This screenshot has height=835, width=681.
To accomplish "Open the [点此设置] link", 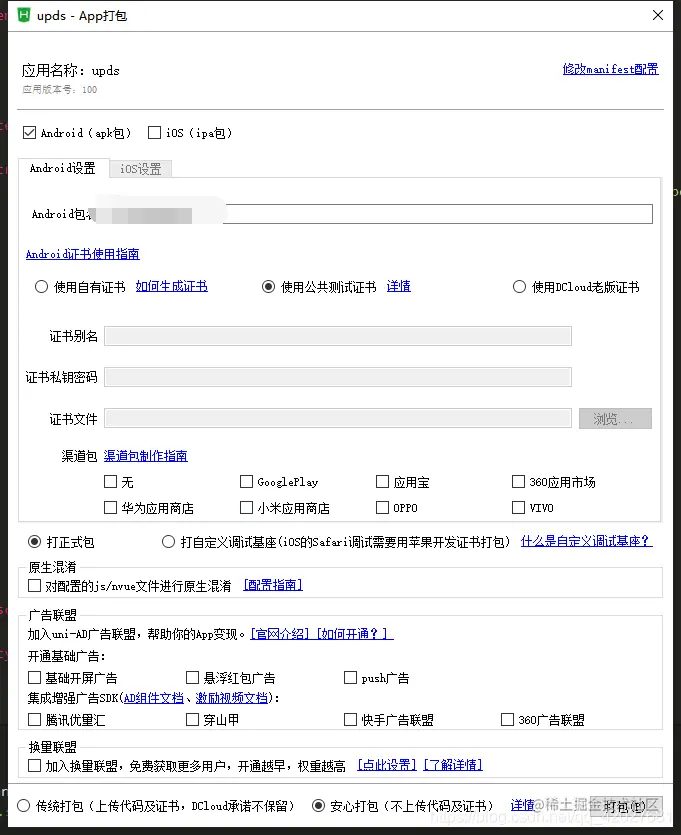I will [387, 765].
